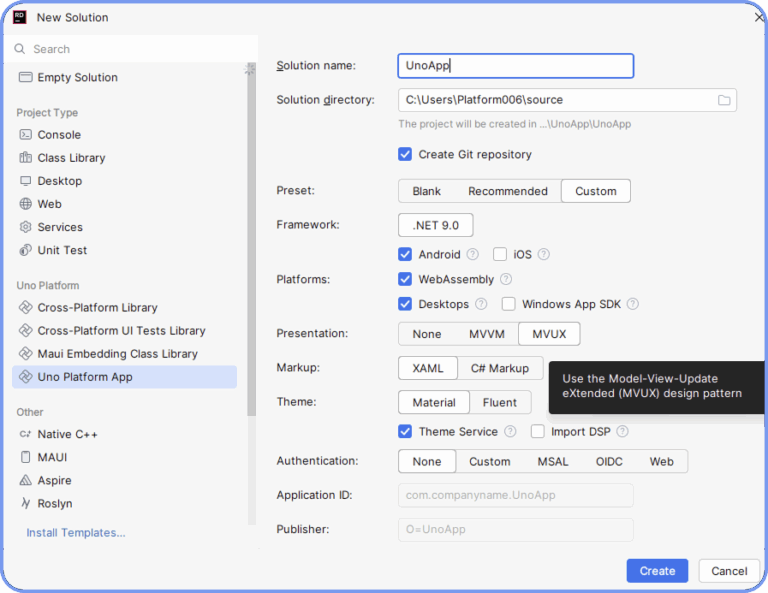Set authentication to MSAL

[553, 461]
